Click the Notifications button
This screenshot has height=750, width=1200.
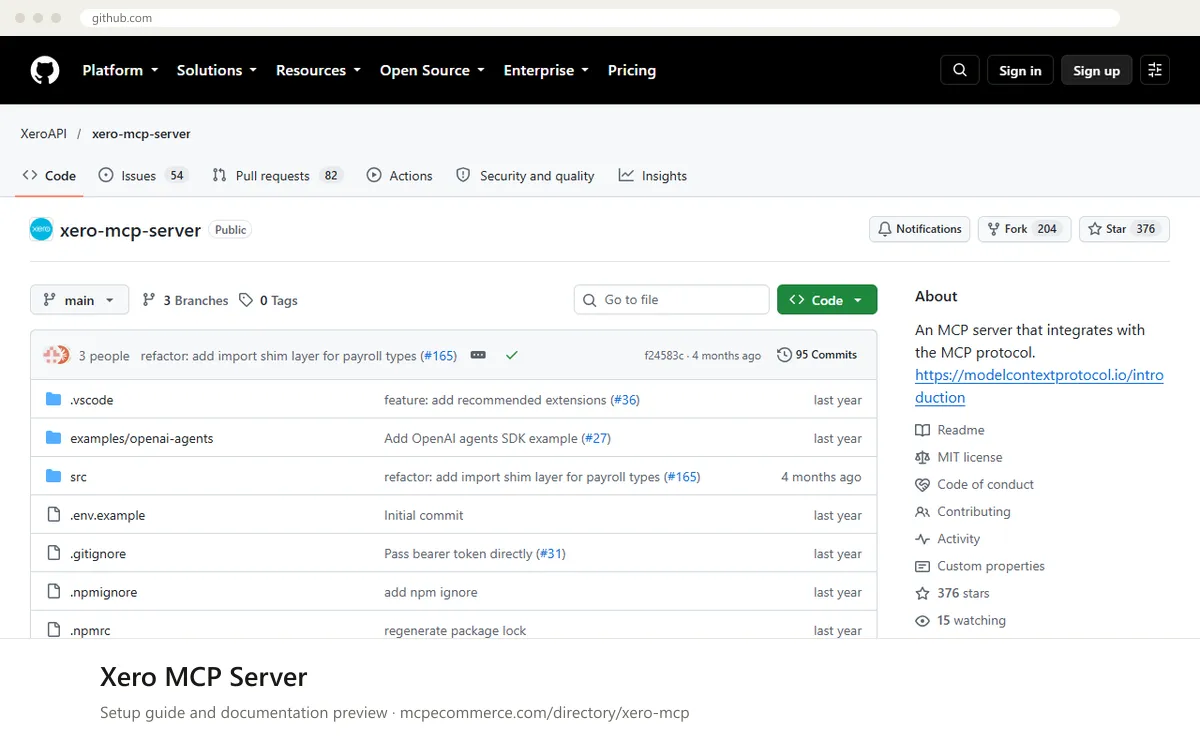920,229
